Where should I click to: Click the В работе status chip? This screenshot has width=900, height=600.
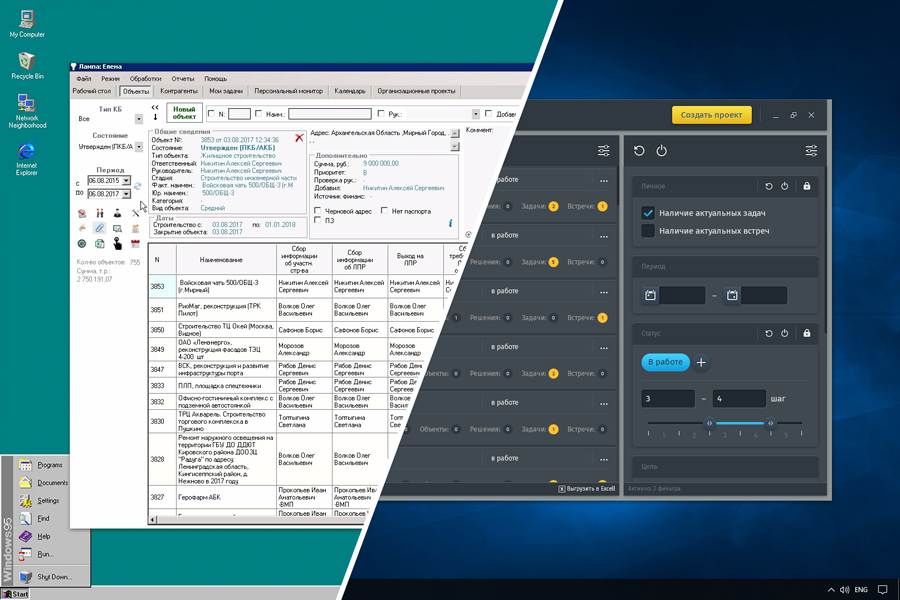click(665, 362)
